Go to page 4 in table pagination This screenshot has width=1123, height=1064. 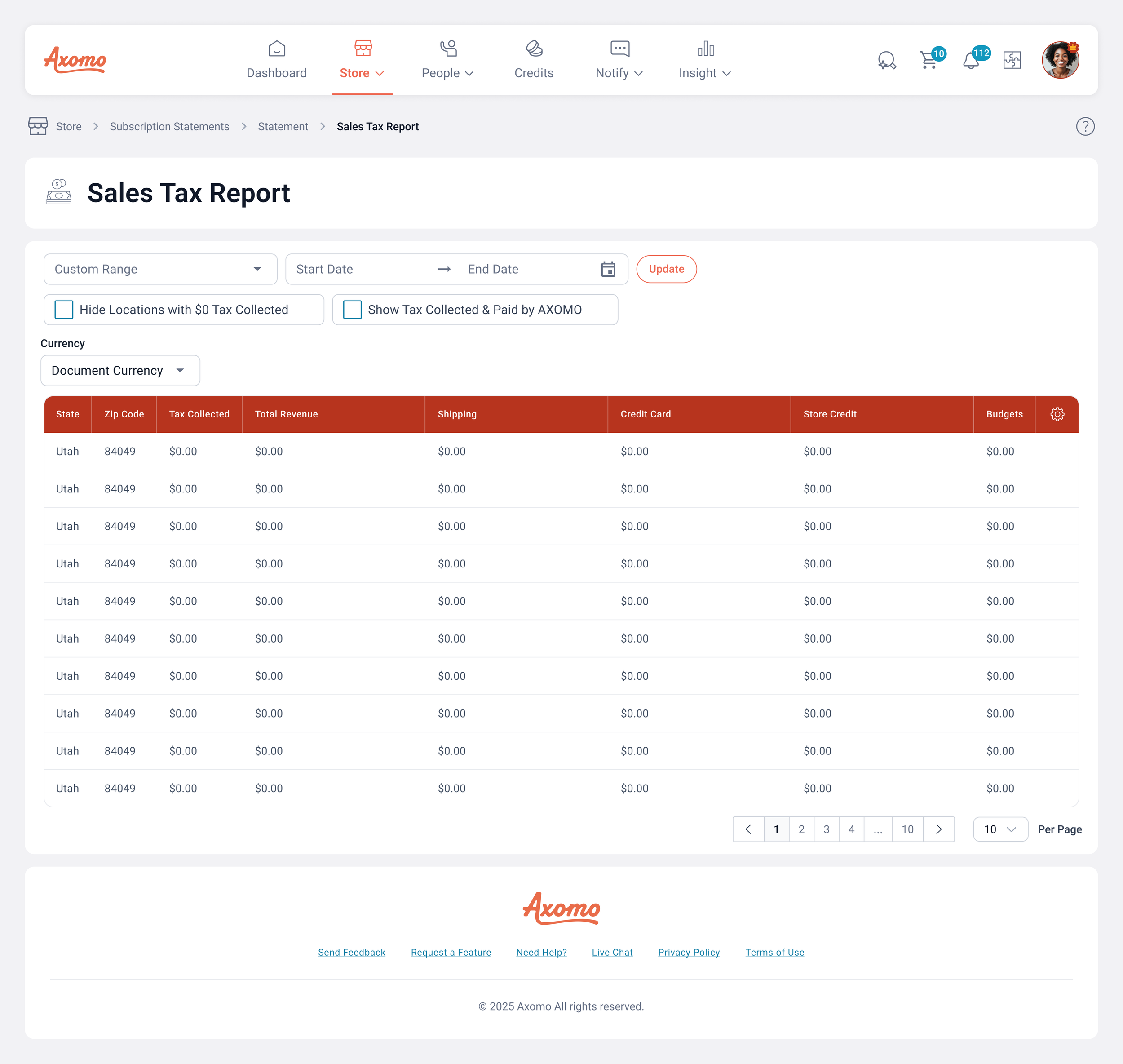point(852,829)
